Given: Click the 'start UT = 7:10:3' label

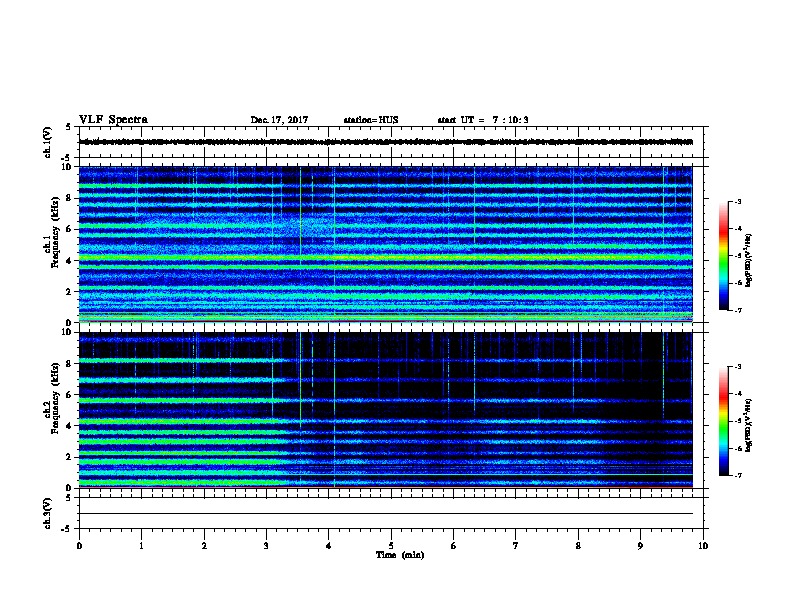Looking at the screenshot, I should (x=483, y=120).
